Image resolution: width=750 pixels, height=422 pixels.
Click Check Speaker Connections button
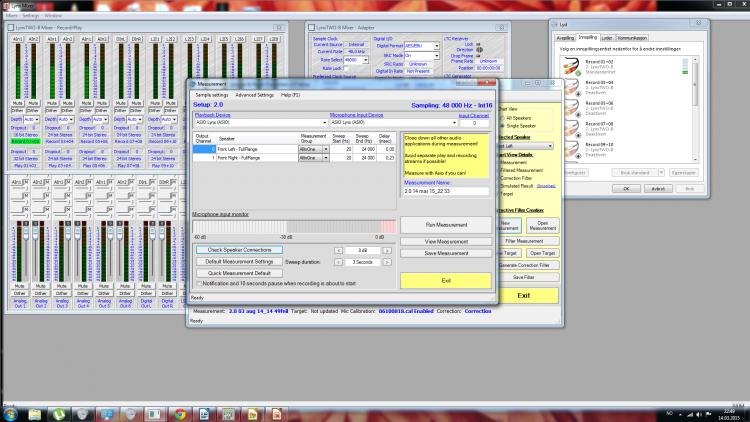tap(238, 249)
